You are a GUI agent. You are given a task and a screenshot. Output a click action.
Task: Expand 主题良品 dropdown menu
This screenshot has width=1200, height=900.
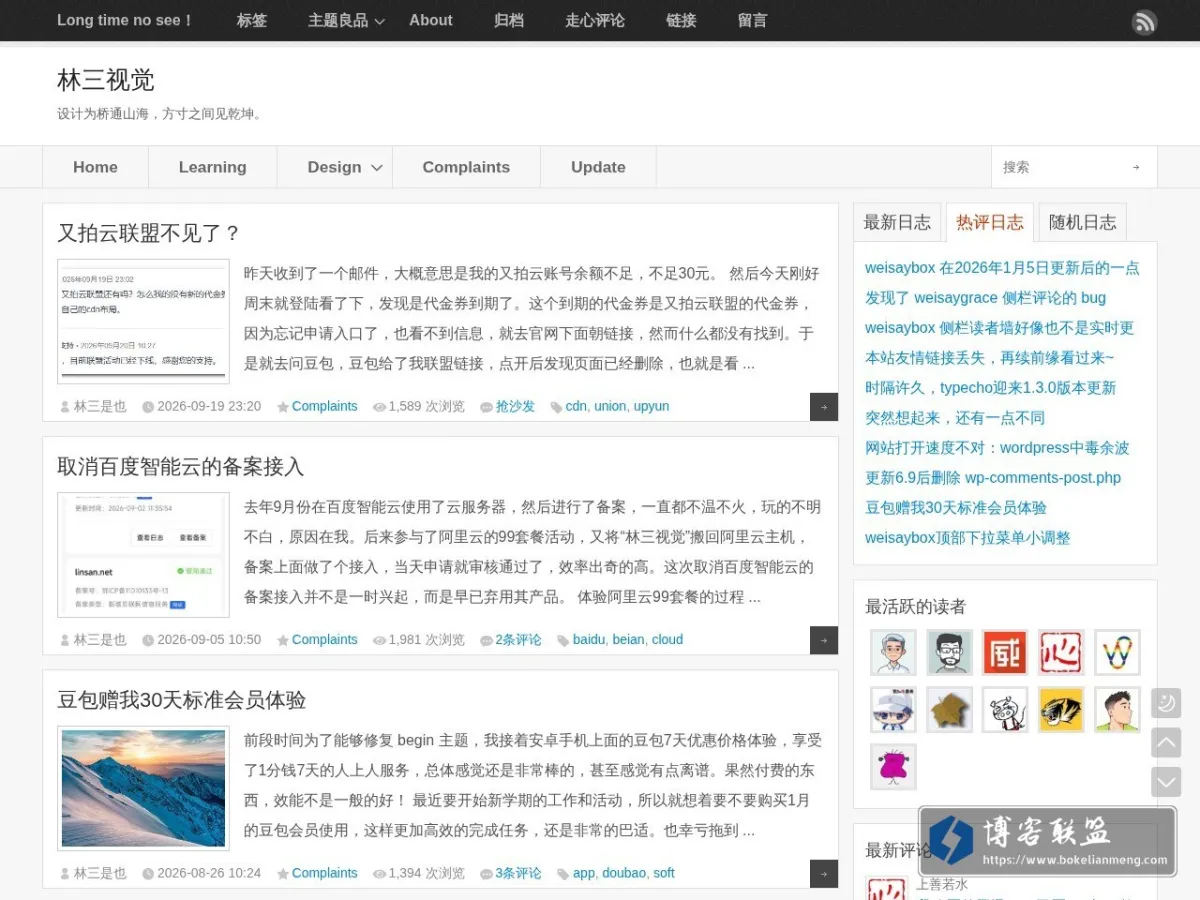[x=346, y=20]
